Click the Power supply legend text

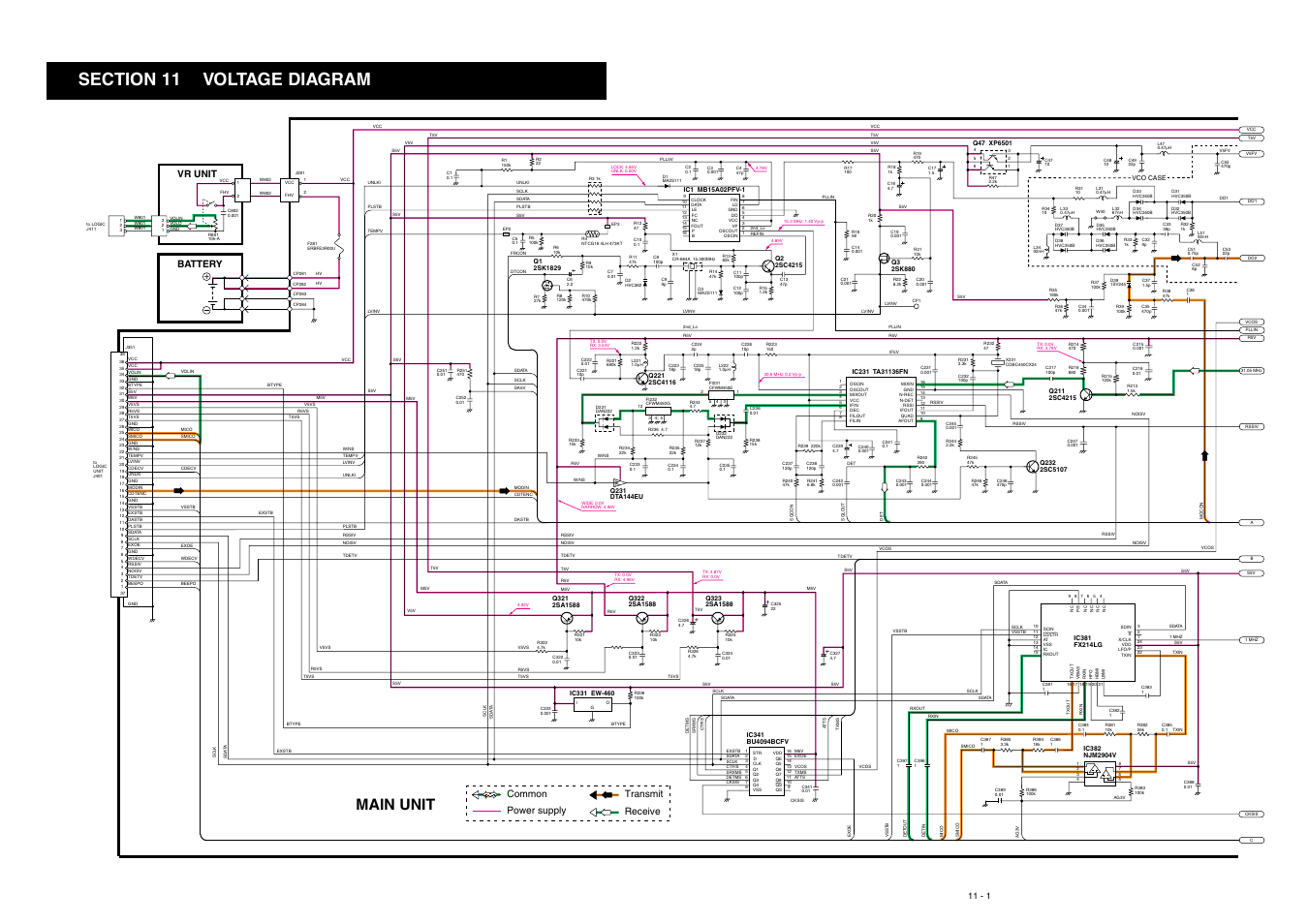click(536, 811)
